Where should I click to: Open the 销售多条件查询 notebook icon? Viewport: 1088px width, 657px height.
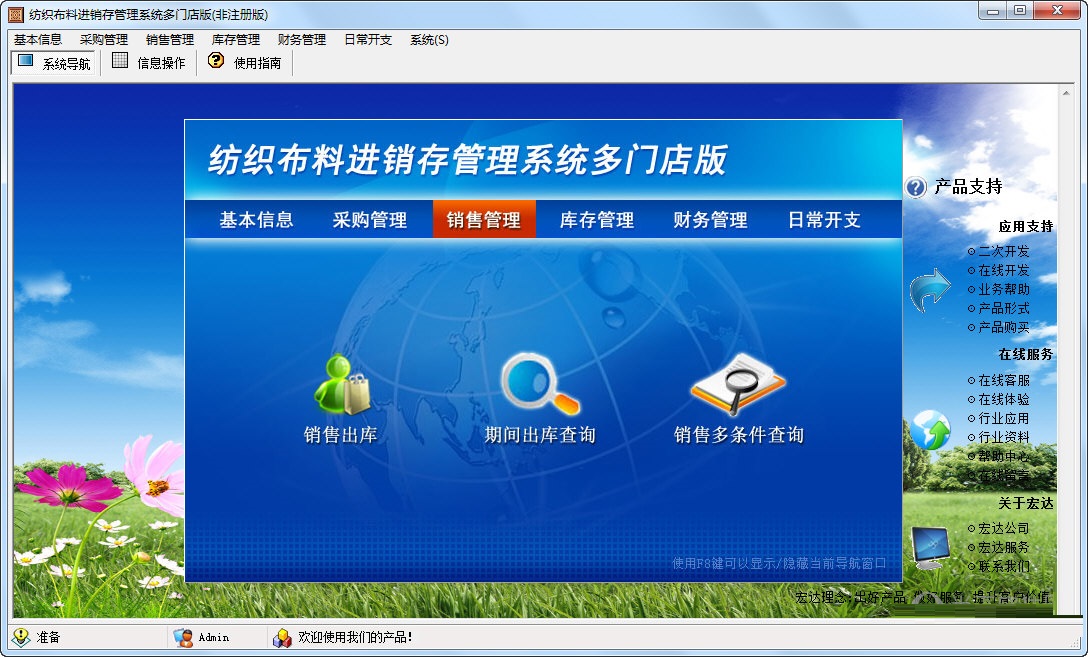click(738, 384)
